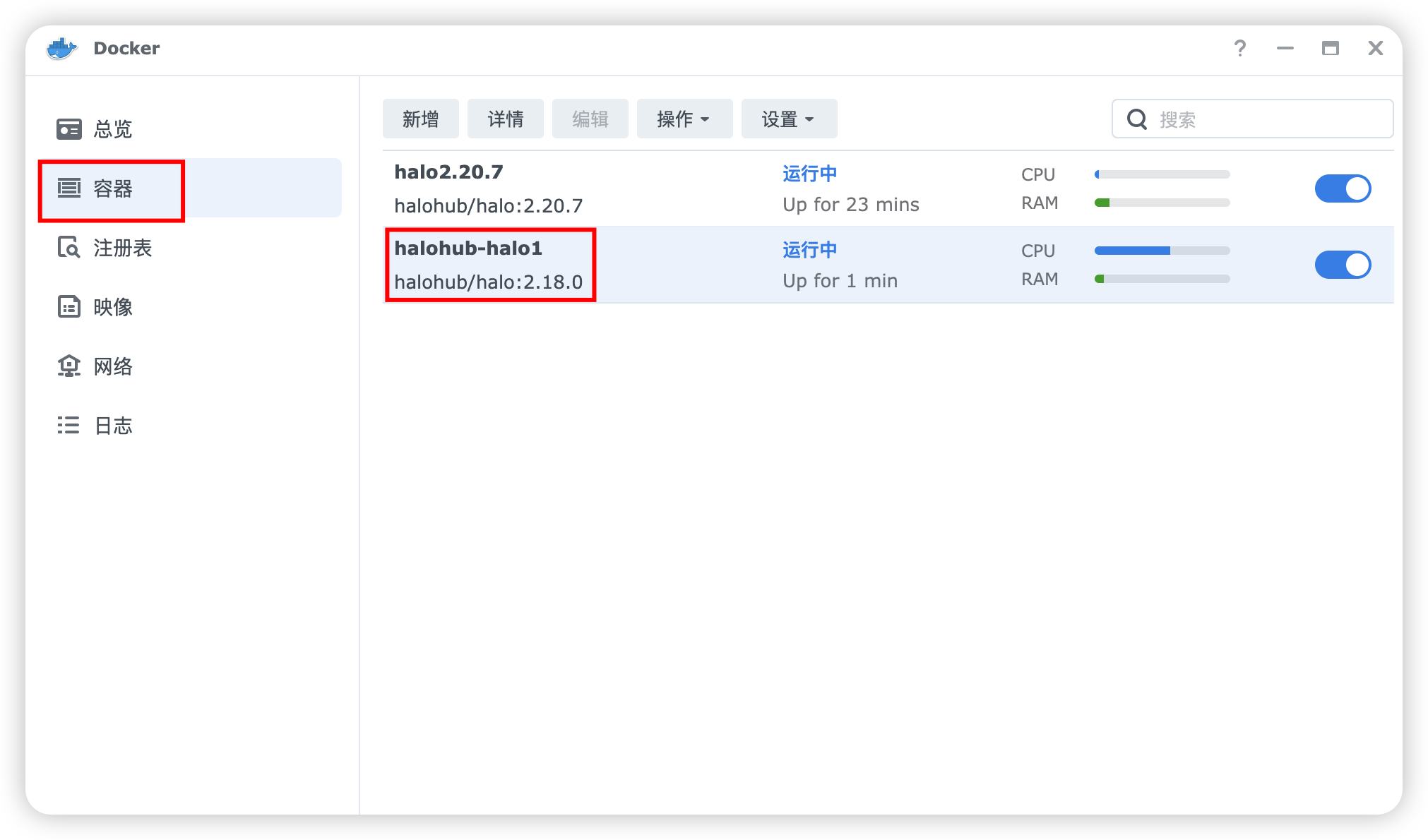Open the 设置 settings dropdown
1428x840 pixels.
[790, 119]
